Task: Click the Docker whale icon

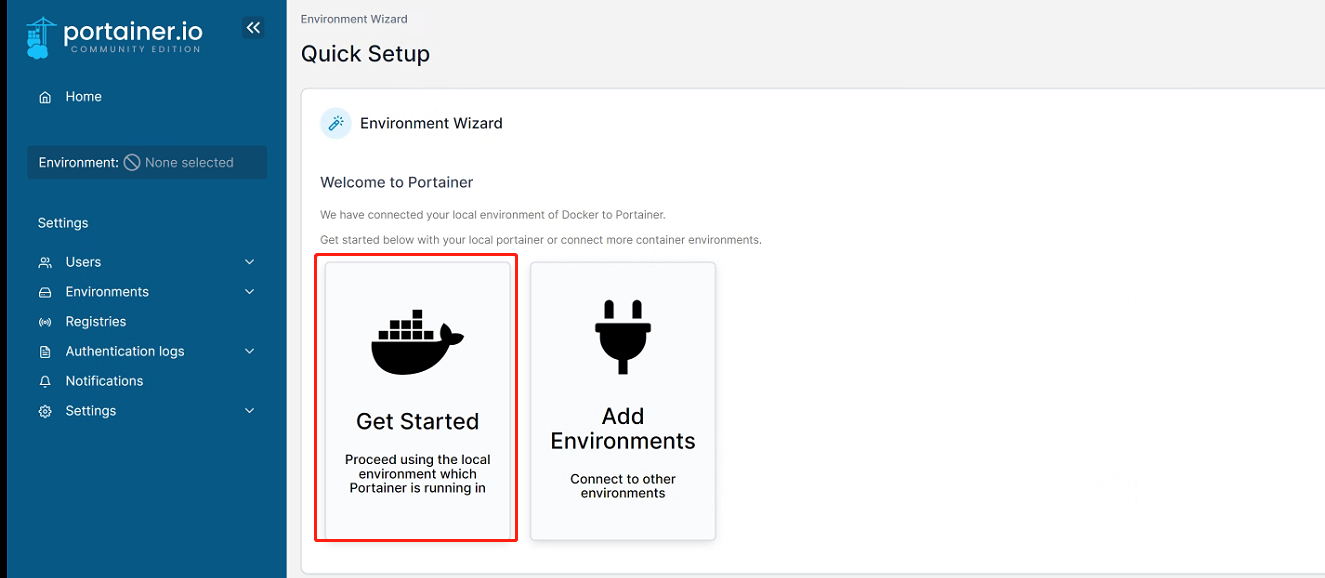Action: pos(417,342)
